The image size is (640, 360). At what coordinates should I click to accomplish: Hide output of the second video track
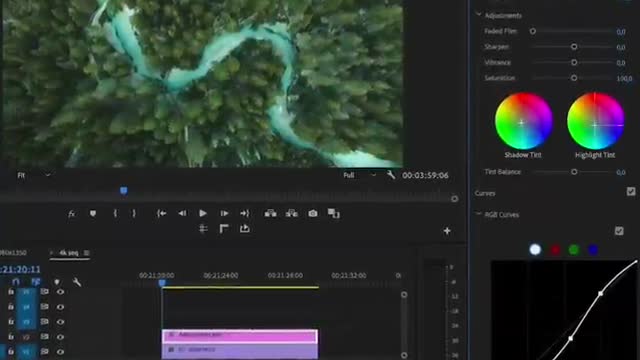60,307
